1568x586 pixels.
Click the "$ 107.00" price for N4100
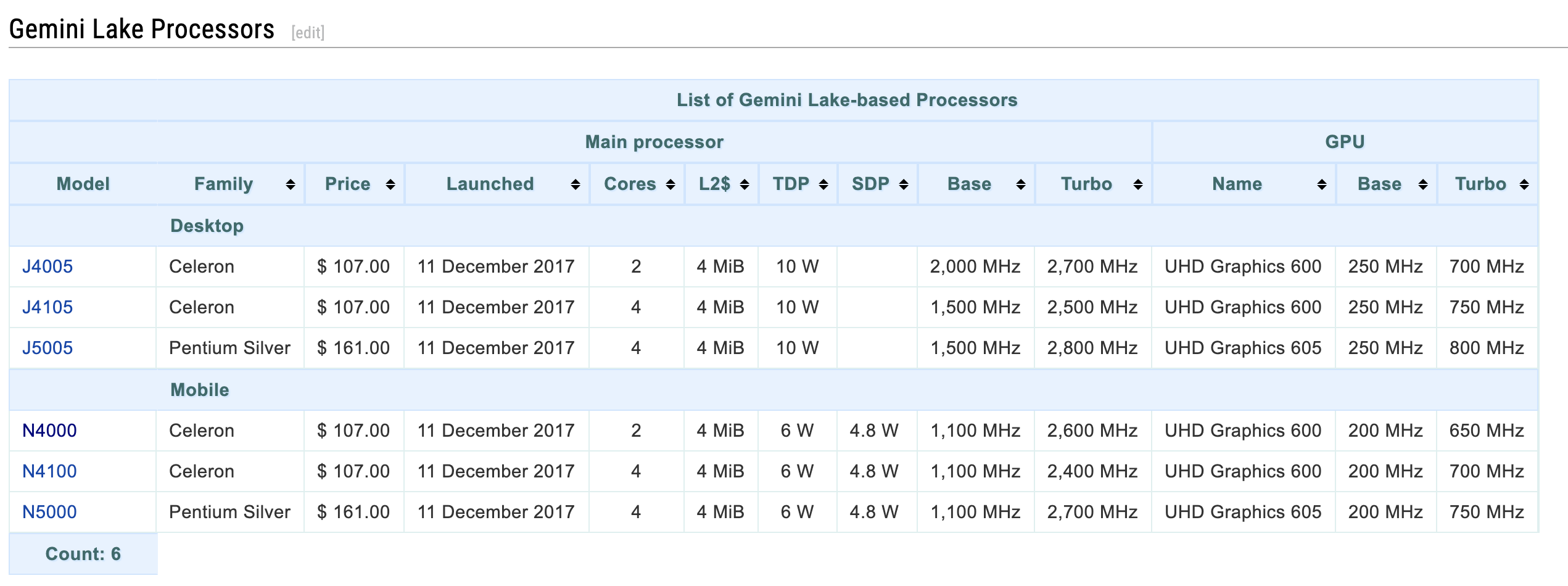[353, 471]
